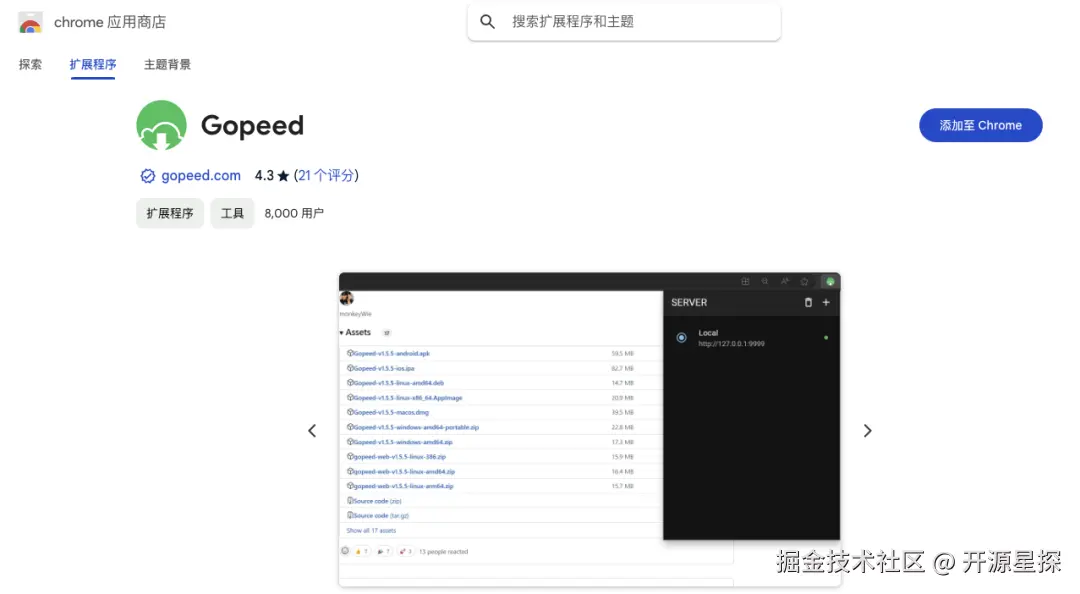This screenshot has width=1080, height=594.
Task: Toggle the rocket reaction on the release
Action: tap(404, 551)
